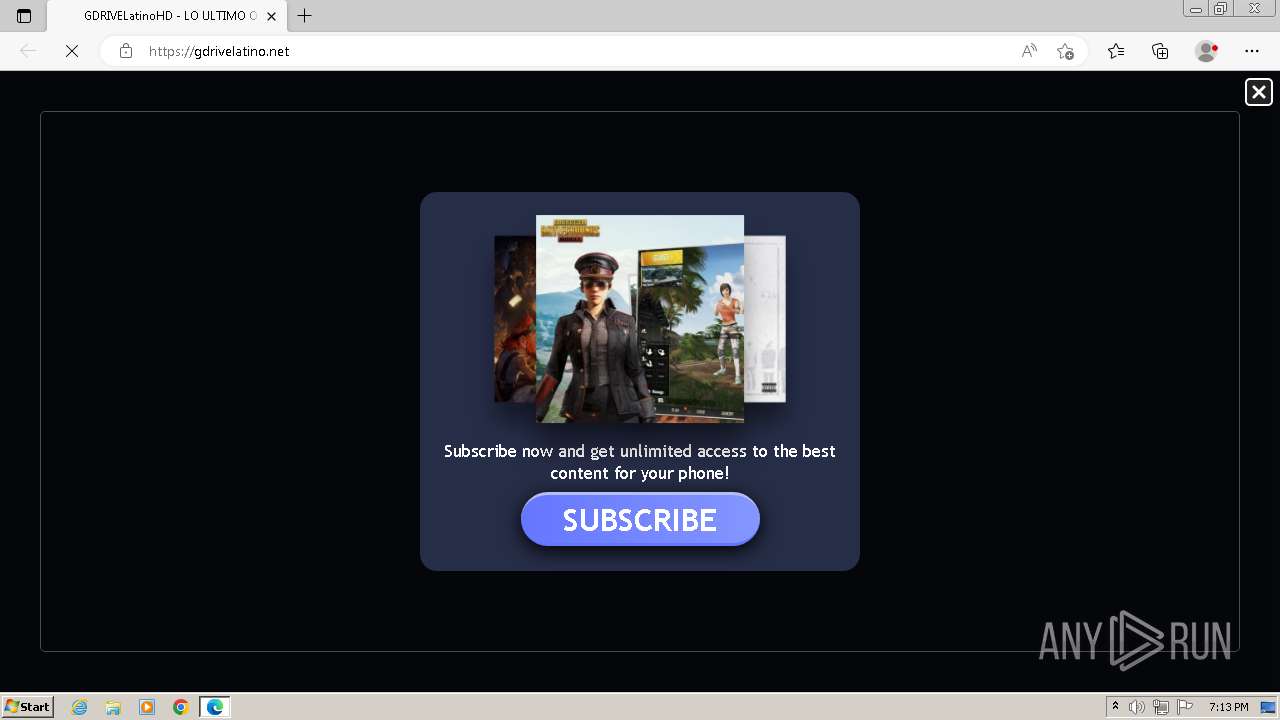1280x720 pixels.
Task: Go back to previous page
Action: pos(28,51)
